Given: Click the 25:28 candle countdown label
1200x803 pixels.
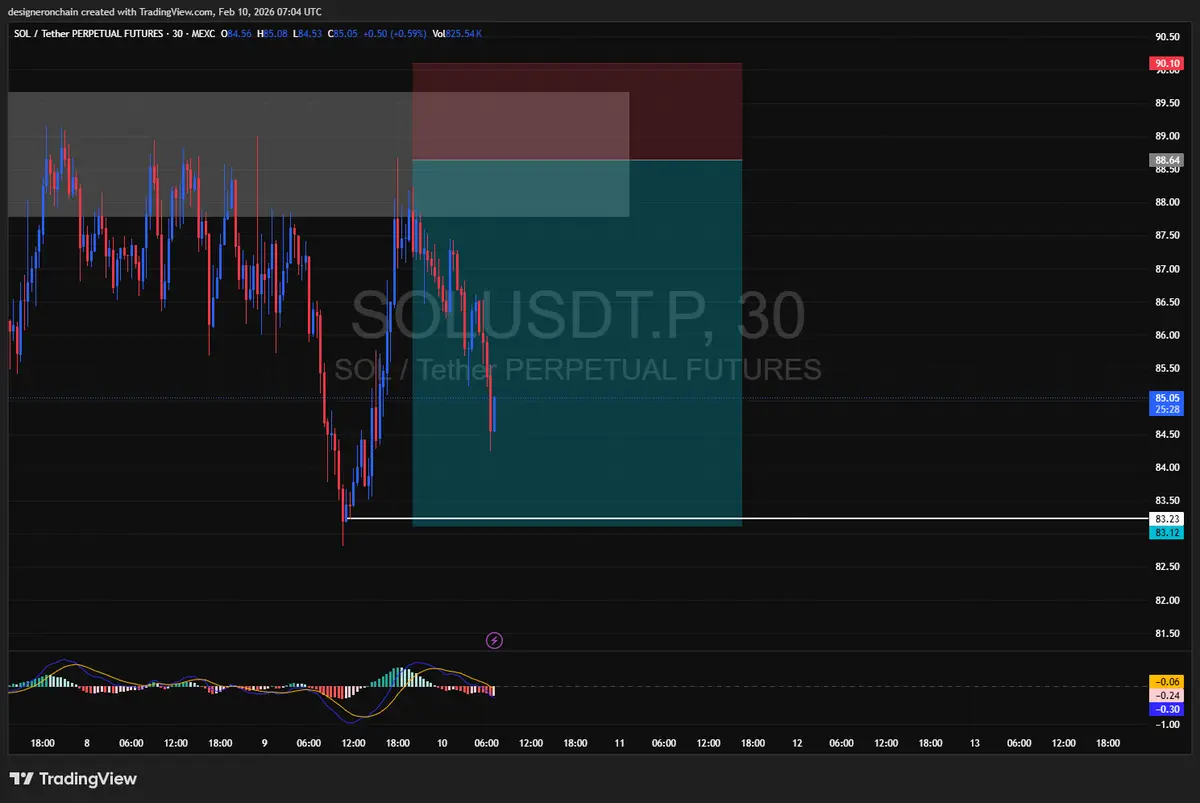Looking at the screenshot, I should [1167, 409].
